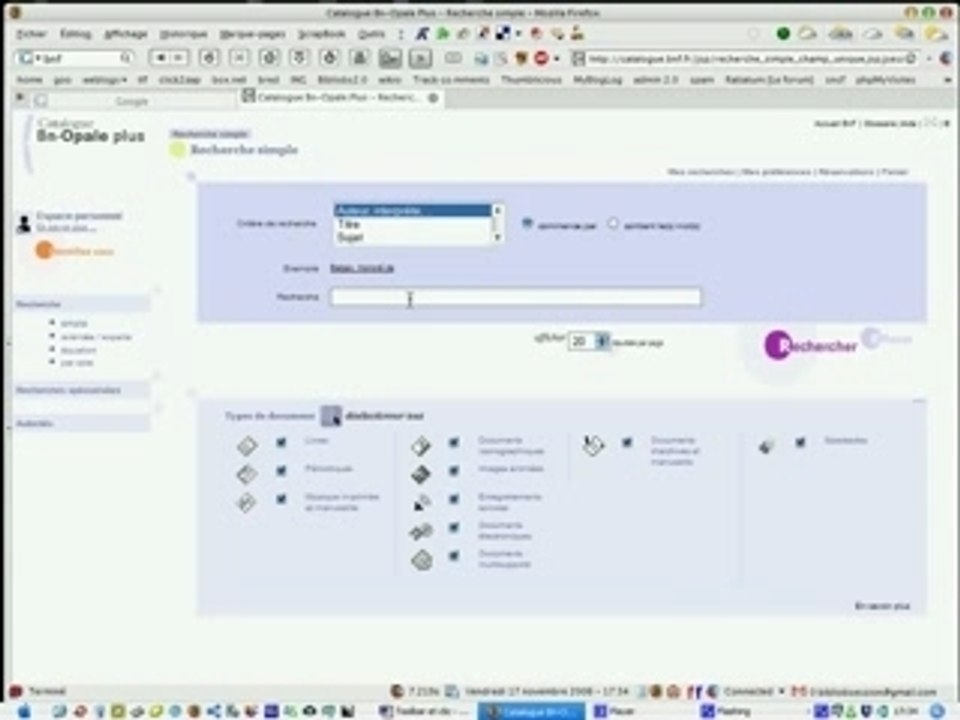Open the 'box.net' bookmark
This screenshot has height=720, width=960.
228,80
